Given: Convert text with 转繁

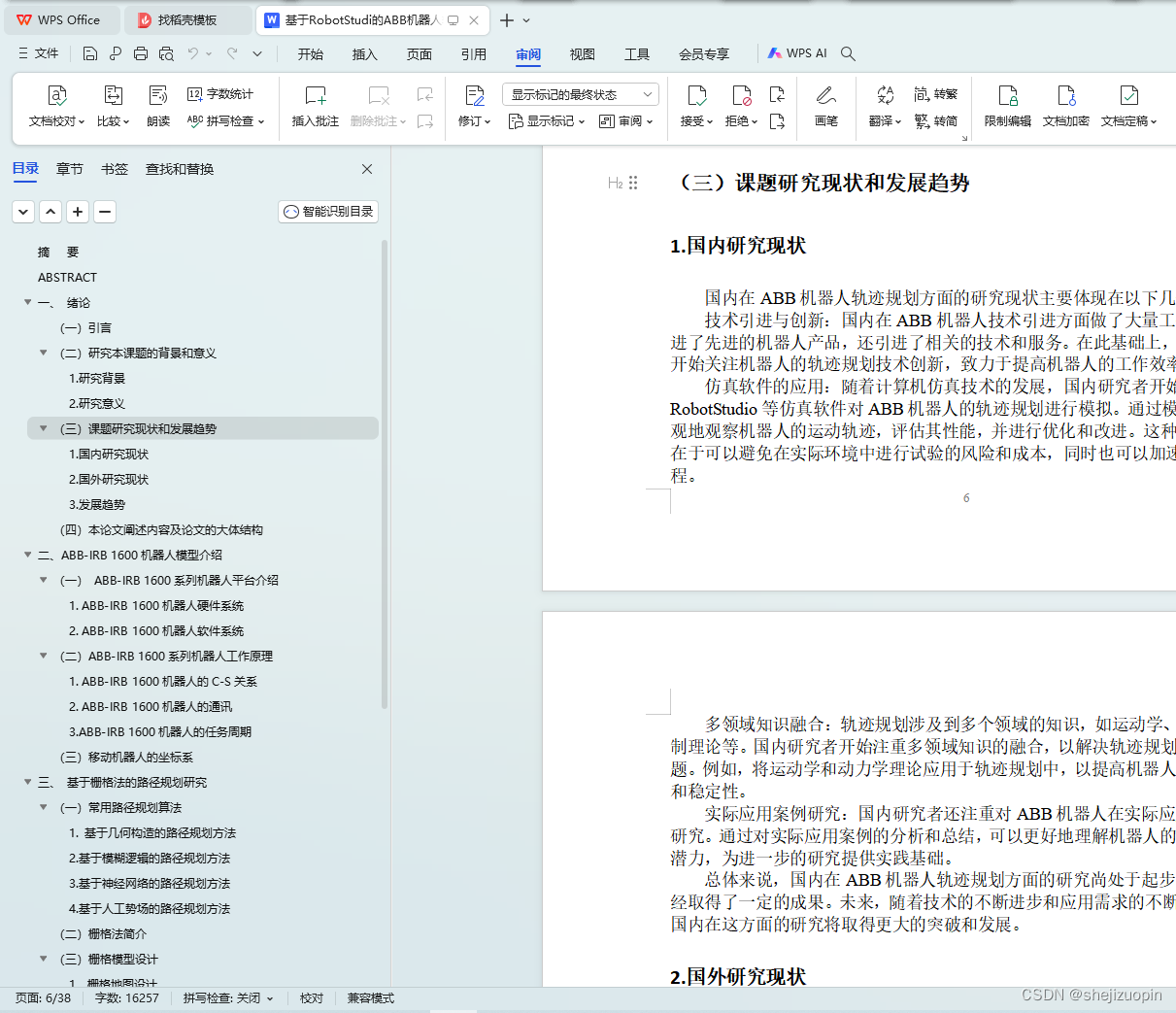Looking at the screenshot, I should (x=936, y=94).
